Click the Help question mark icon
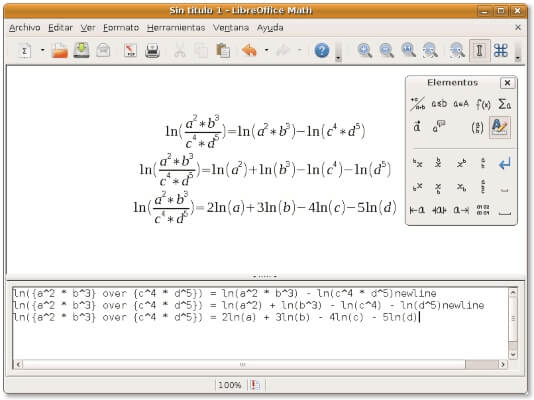Screen dimensions: 534x400 [x=321, y=51]
